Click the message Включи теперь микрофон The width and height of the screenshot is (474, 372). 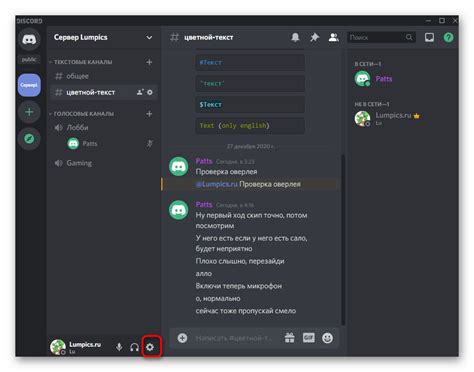click(239, 286)
